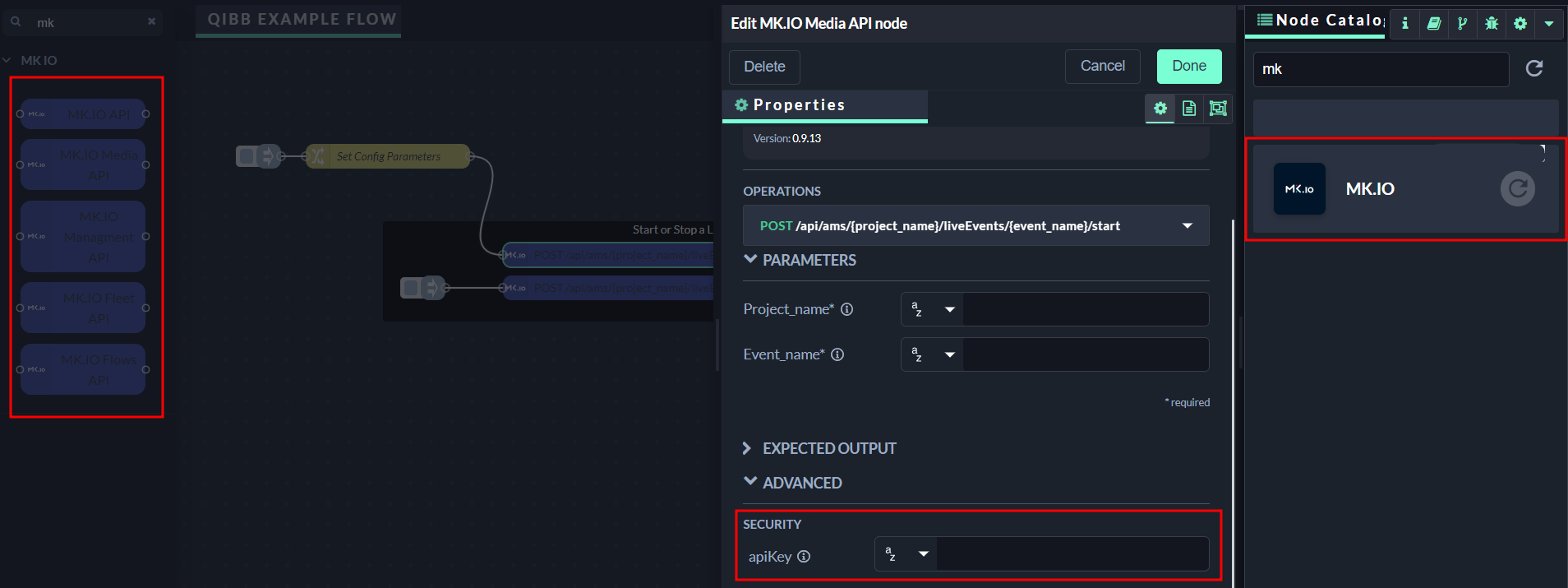Click the git branch history icon
The width and height of the screenshot is (1568, 588).
point(1462,23)
